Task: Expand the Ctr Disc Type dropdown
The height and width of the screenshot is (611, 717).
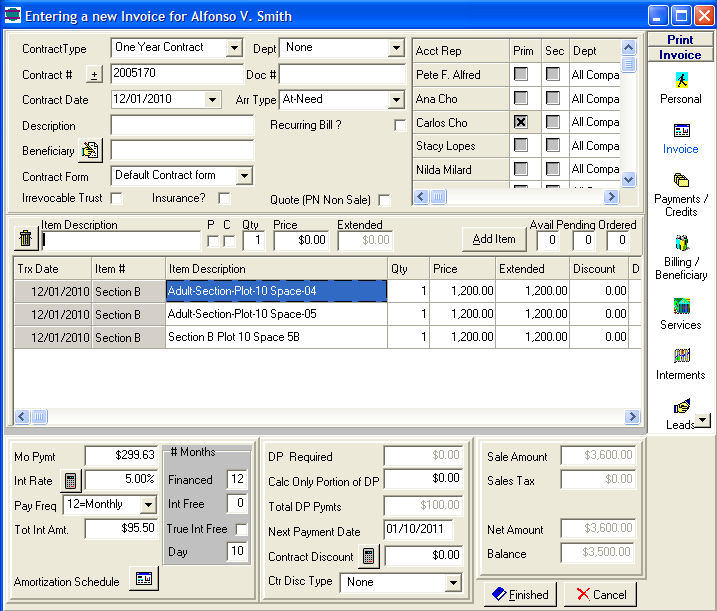Action: tap(452, 582)
